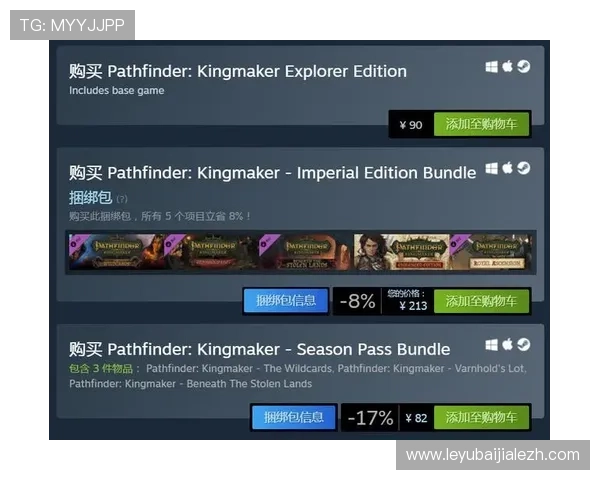Add Explorer Edition to cart for ¥90
Screen dimensions: 600x480
pyautogui.click(x=481, y=124)
